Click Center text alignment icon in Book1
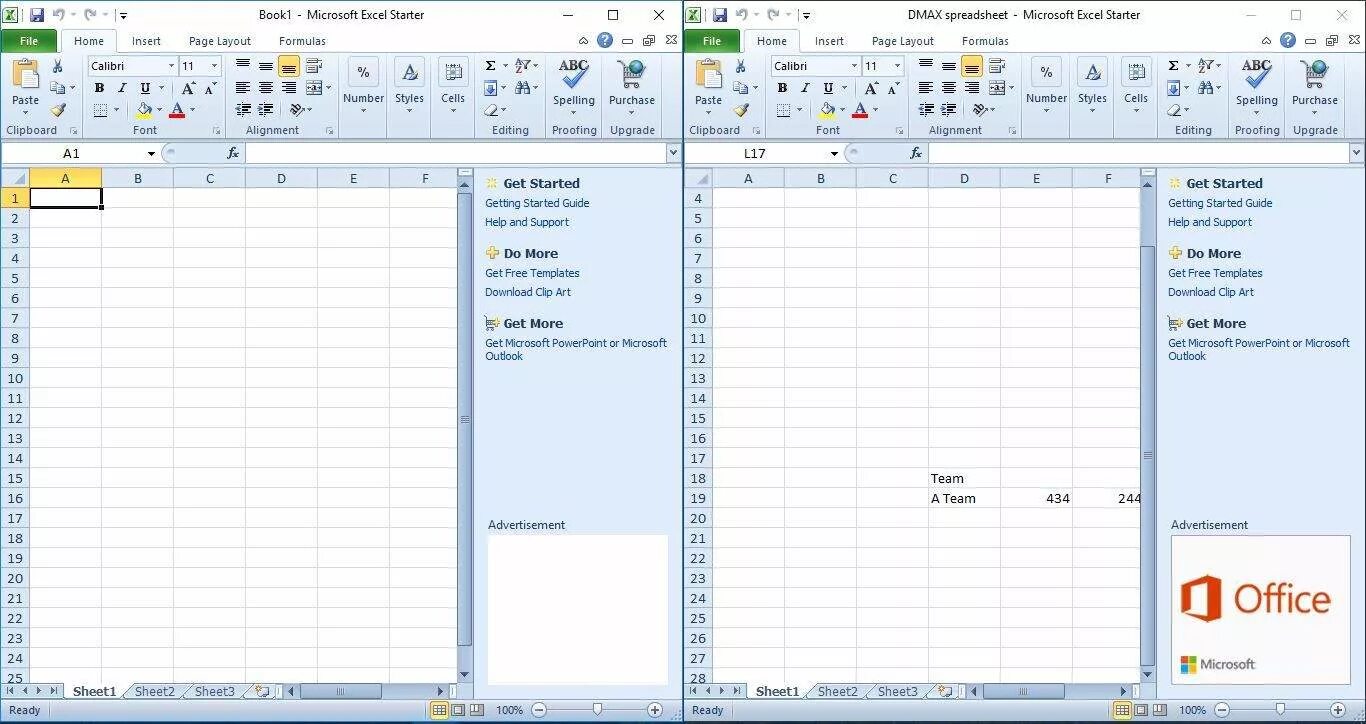The width and height of the screenshot is (1366, 724). [266, 88]
